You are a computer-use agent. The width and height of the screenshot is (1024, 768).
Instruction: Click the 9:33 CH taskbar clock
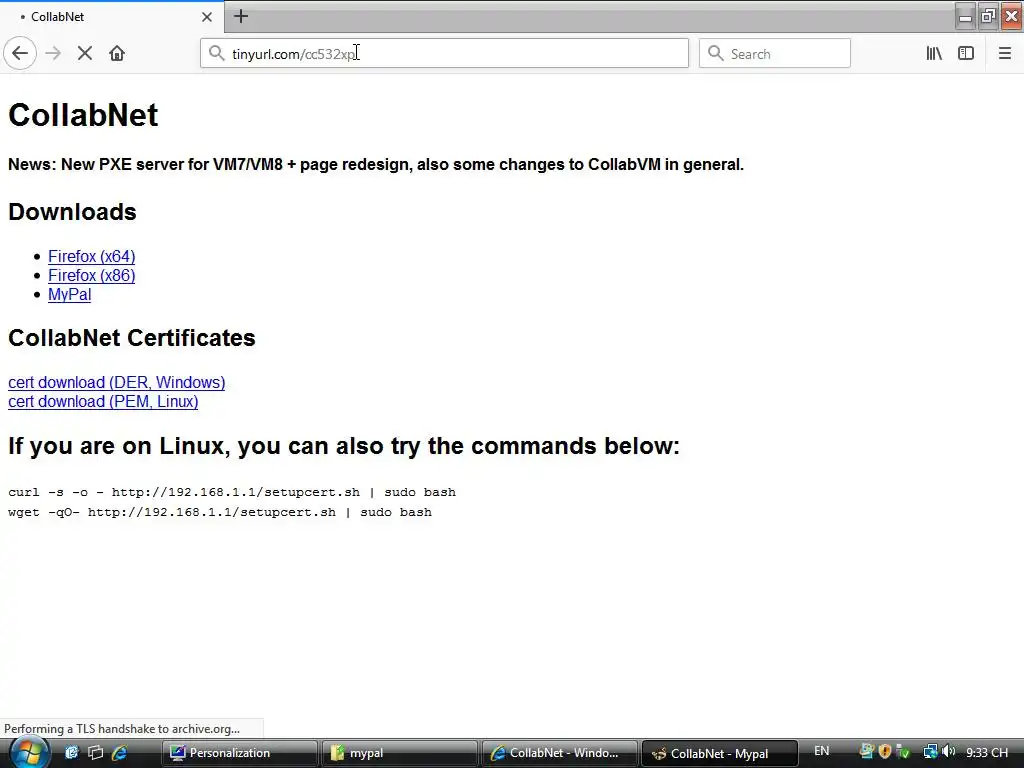click(x=987, y=753)
